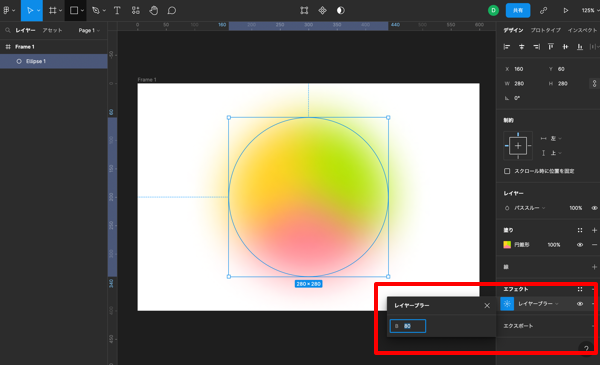Align horizontal centers
Image resolution: width=600 pixels, height=365 pixels.
coord(522,47)
